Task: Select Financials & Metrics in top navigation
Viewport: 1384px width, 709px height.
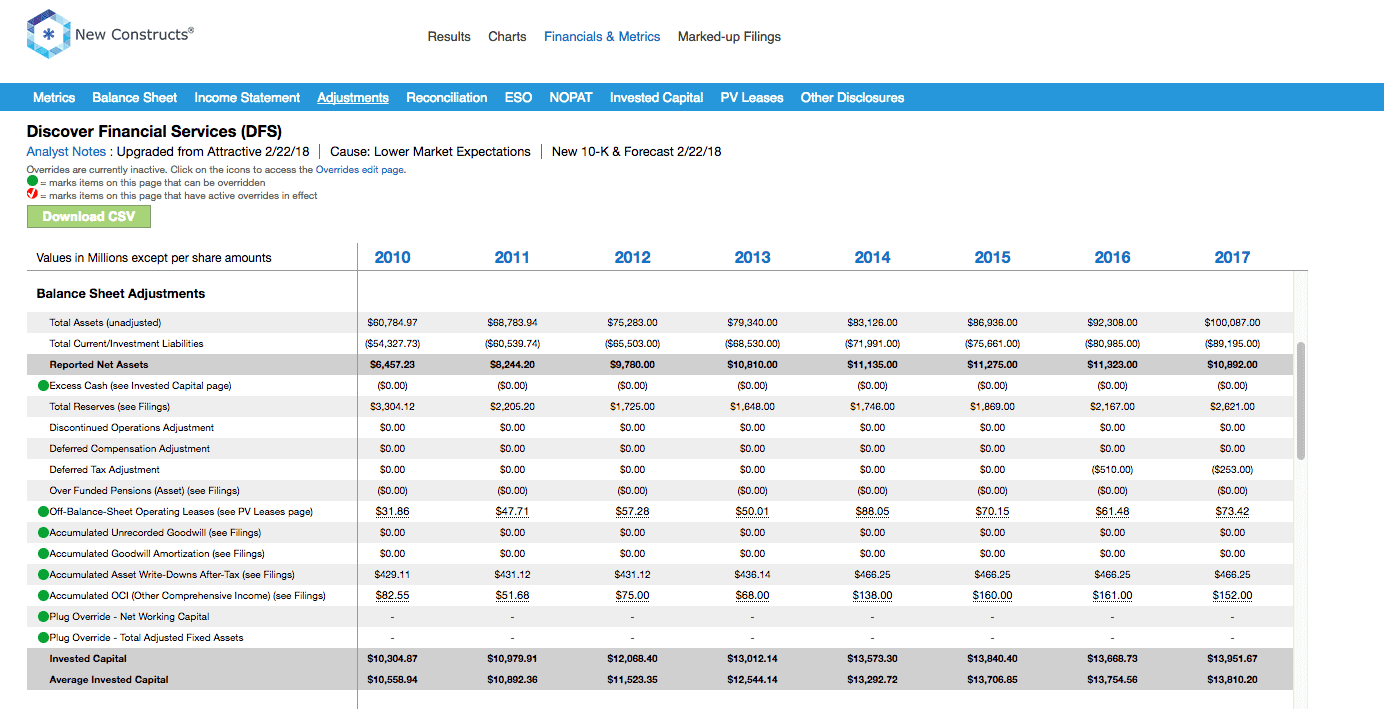Action: point(602,36)
